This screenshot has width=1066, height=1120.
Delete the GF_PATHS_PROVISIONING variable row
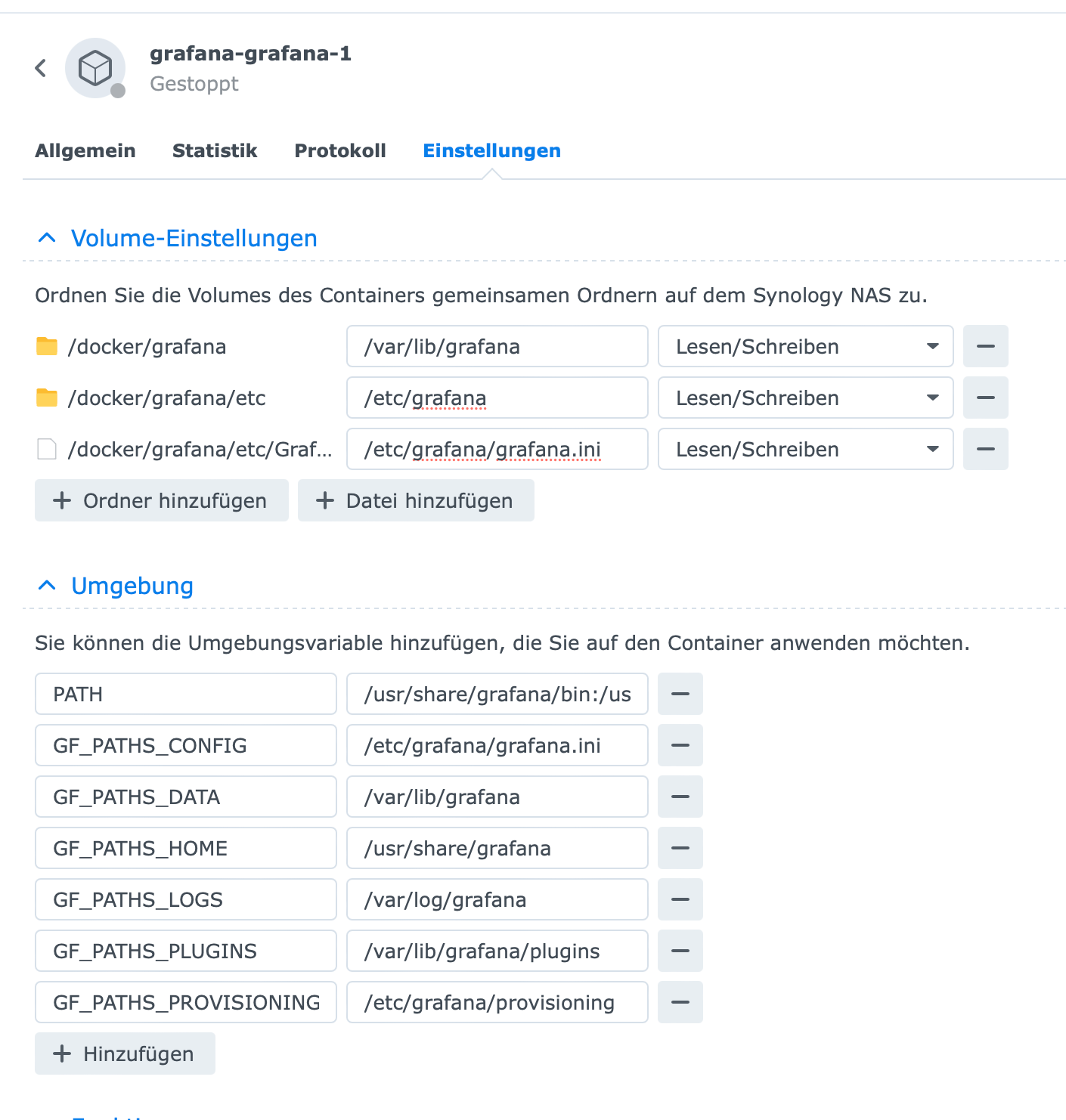[680, 1002]
